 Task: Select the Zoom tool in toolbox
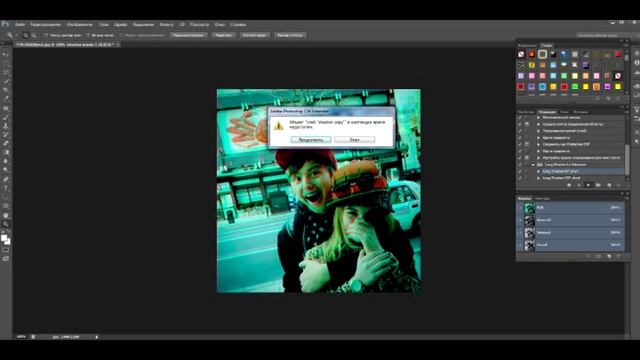[x=6, y=224]
